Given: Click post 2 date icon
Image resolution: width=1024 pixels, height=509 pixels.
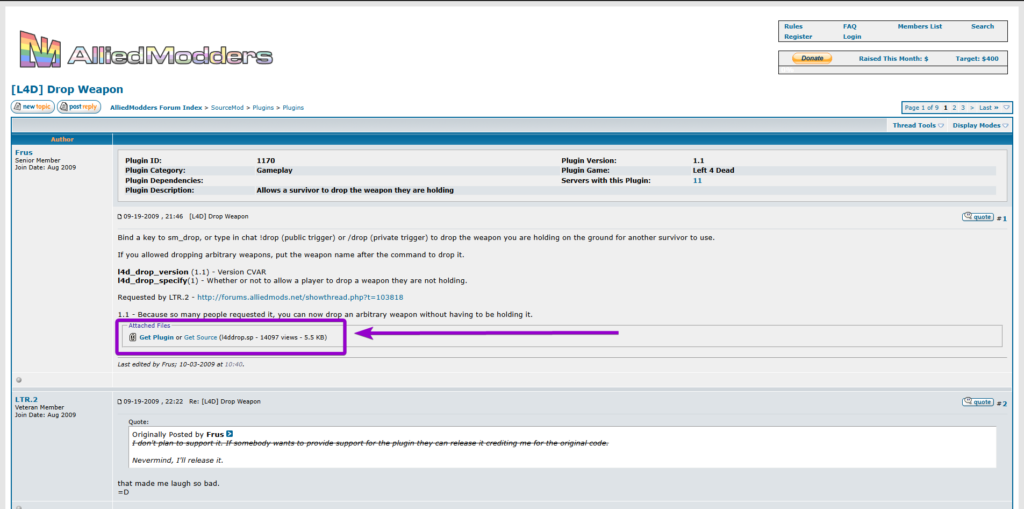Looking at the screenshot, I should [120, 401].
